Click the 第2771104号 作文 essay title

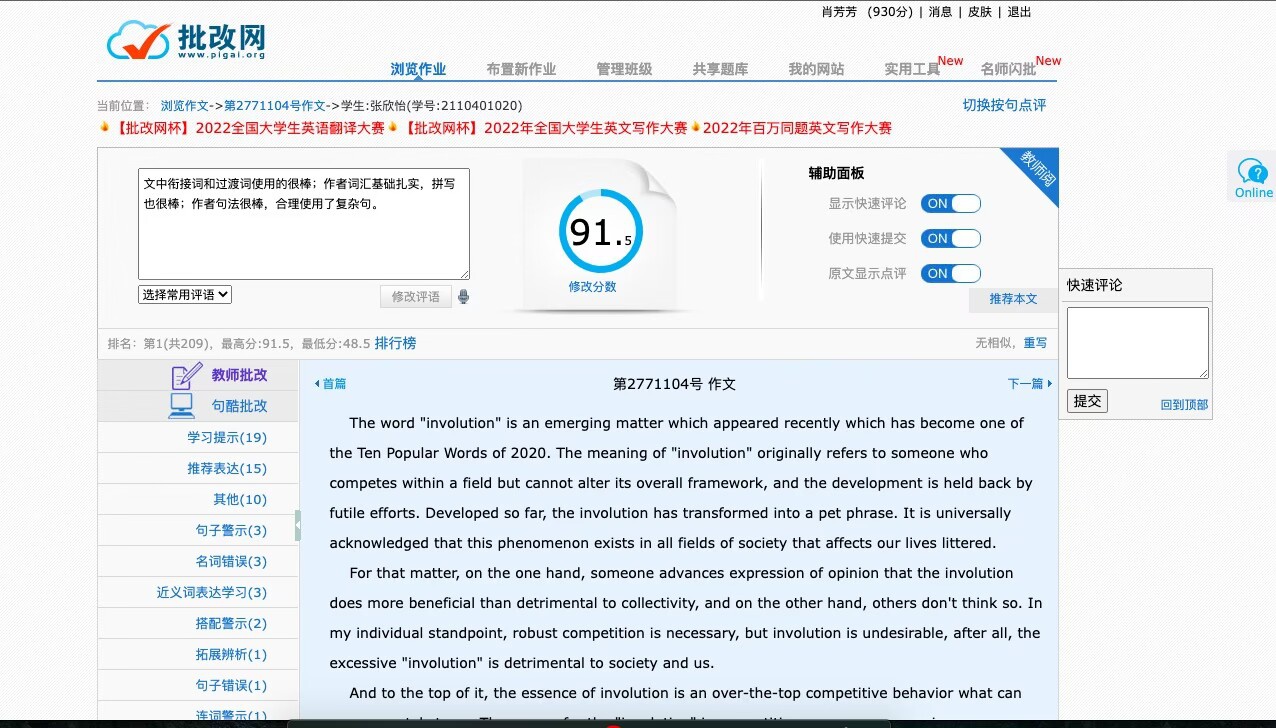[x=674, y=384]
